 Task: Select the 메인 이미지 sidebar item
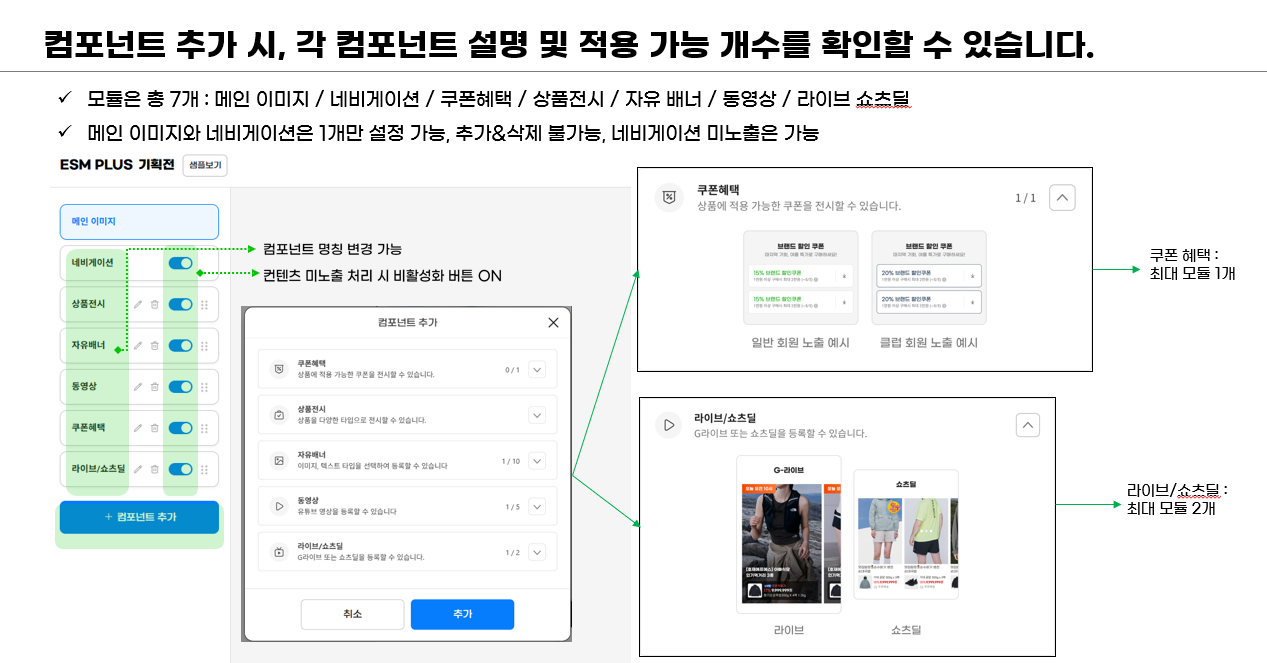139,221
